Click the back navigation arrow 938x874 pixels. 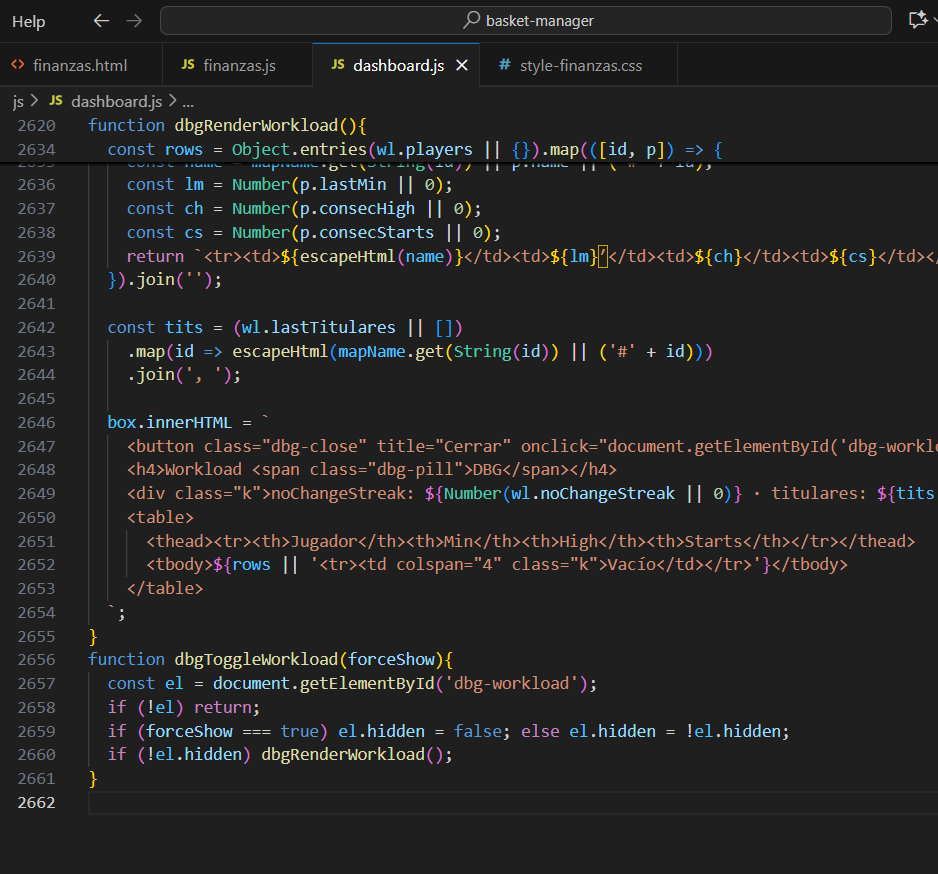tap(101, 21)
